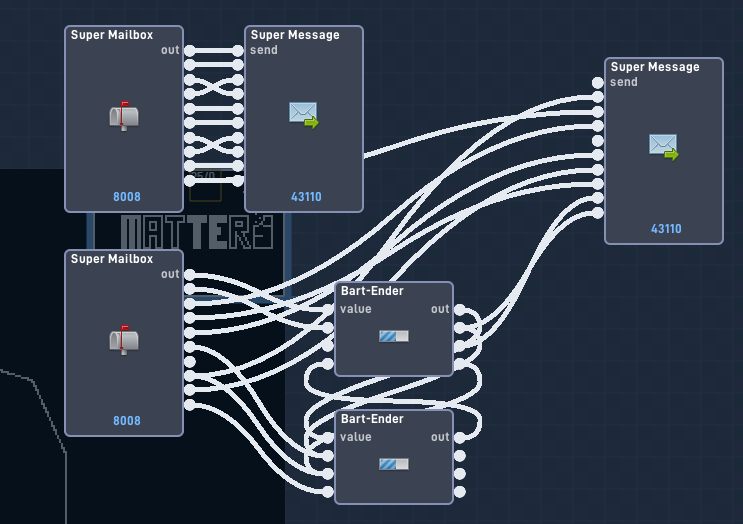Click the slider icon in upper Bart-Ender node

point(394,336)
